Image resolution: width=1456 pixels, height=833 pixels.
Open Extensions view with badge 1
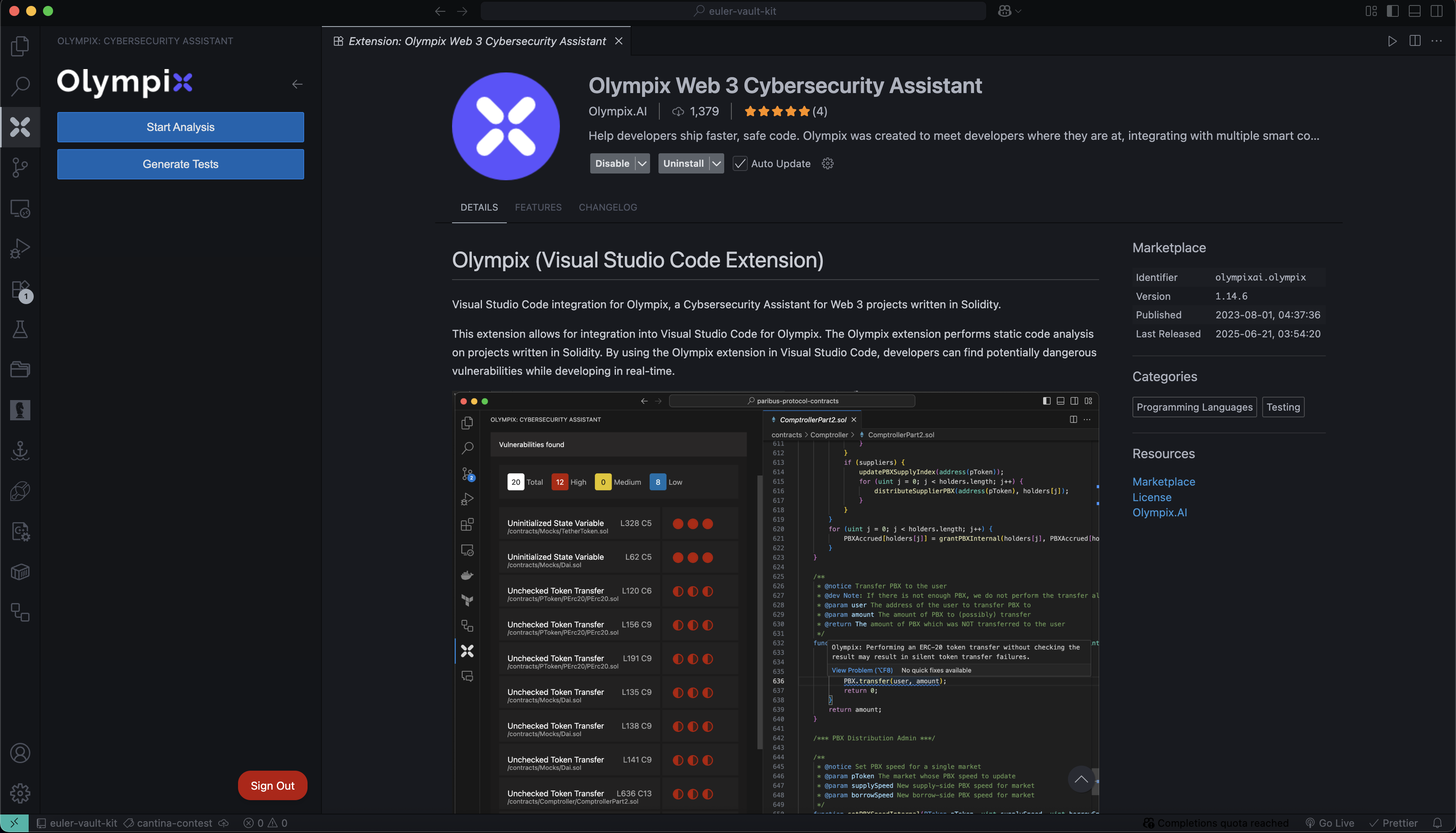(21, 291)
